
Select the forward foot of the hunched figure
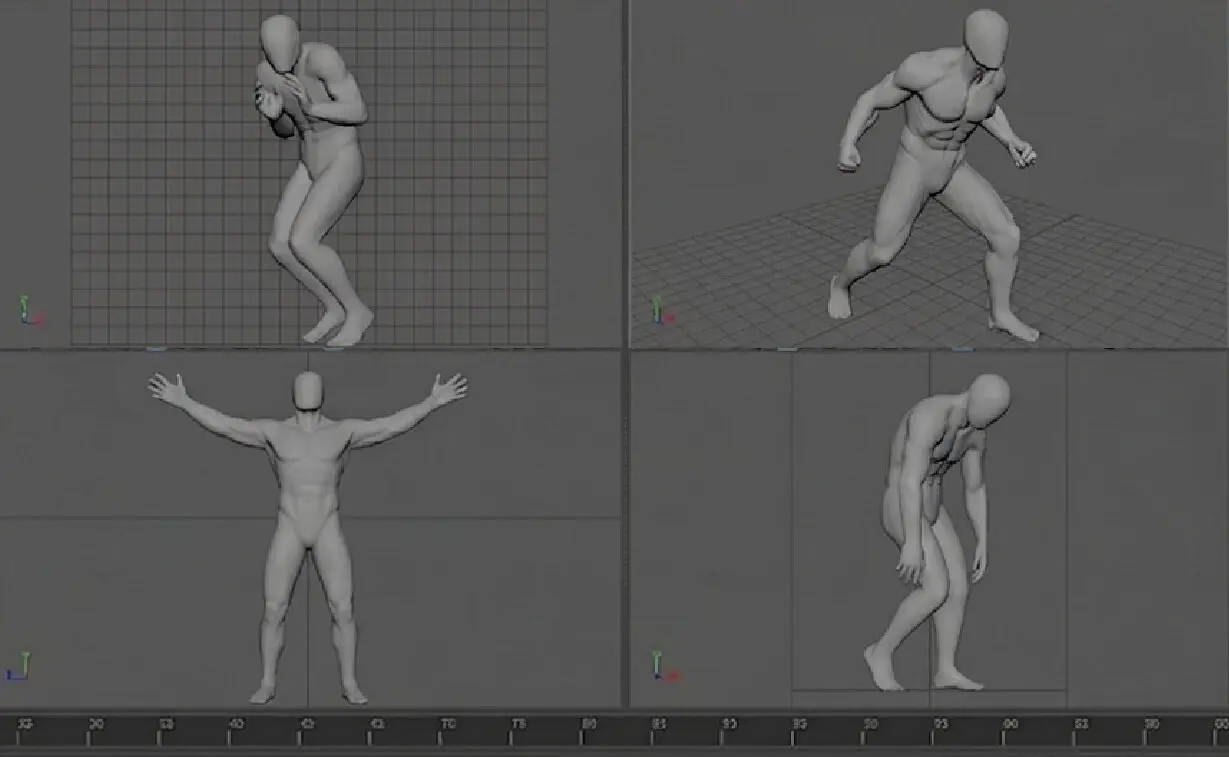pyautogui.click(x=881, y=667)
